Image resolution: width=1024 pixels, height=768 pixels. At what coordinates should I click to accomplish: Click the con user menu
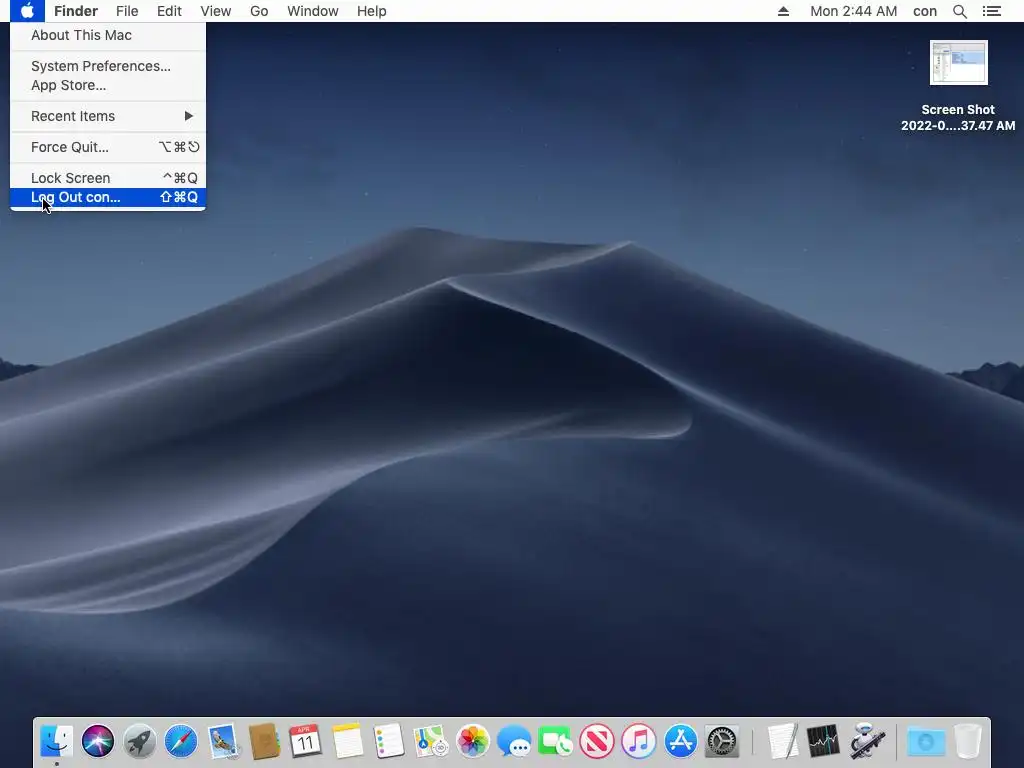(x=925, y=11)
